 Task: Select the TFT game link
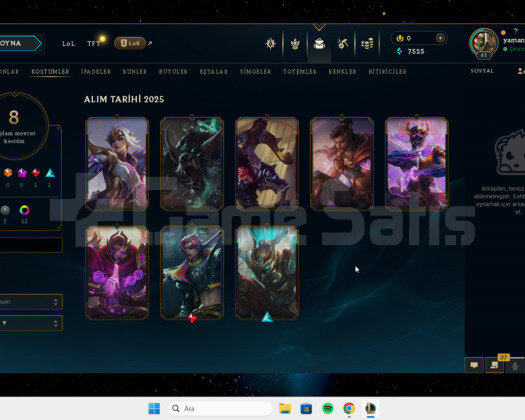93,44
